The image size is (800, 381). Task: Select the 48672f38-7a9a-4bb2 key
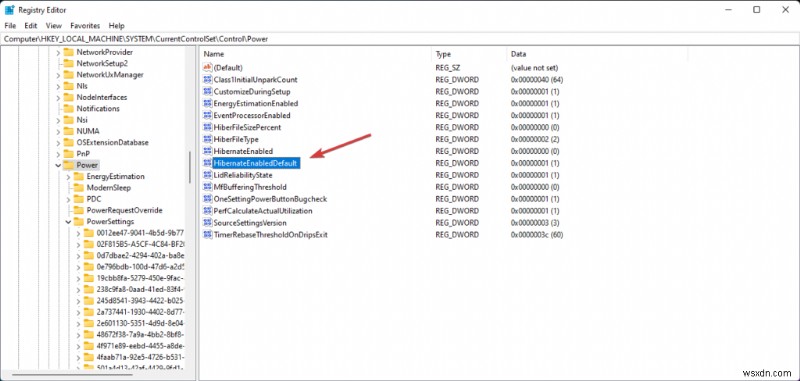(x=140, y=335)
